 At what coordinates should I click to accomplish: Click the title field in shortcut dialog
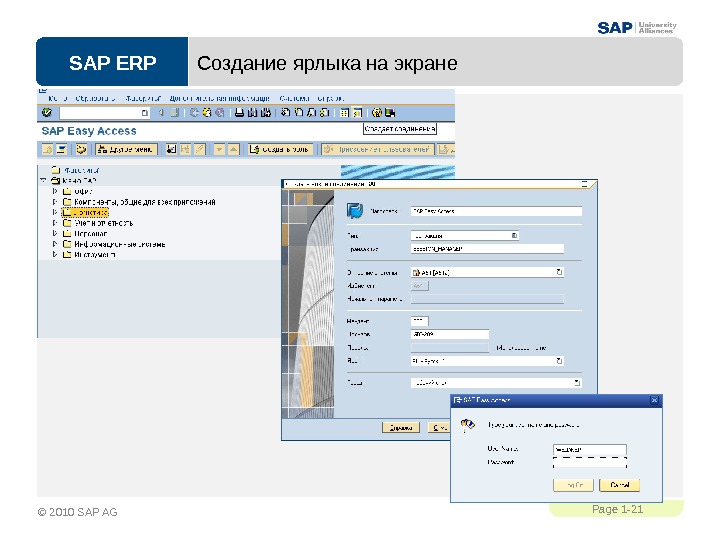tap(496, 211)
